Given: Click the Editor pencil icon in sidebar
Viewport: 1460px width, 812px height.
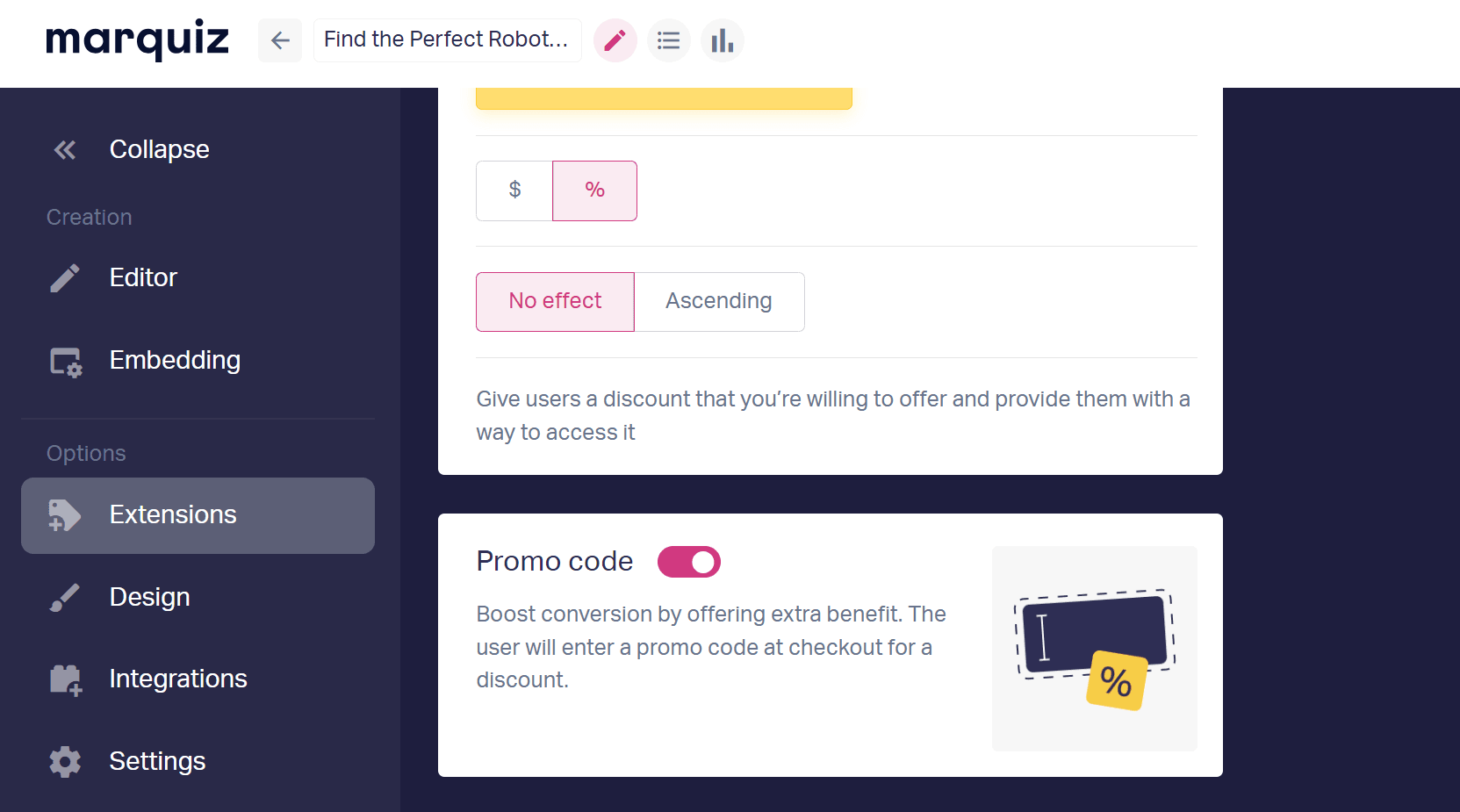Looking at the screenshot, I should (65, 278).
